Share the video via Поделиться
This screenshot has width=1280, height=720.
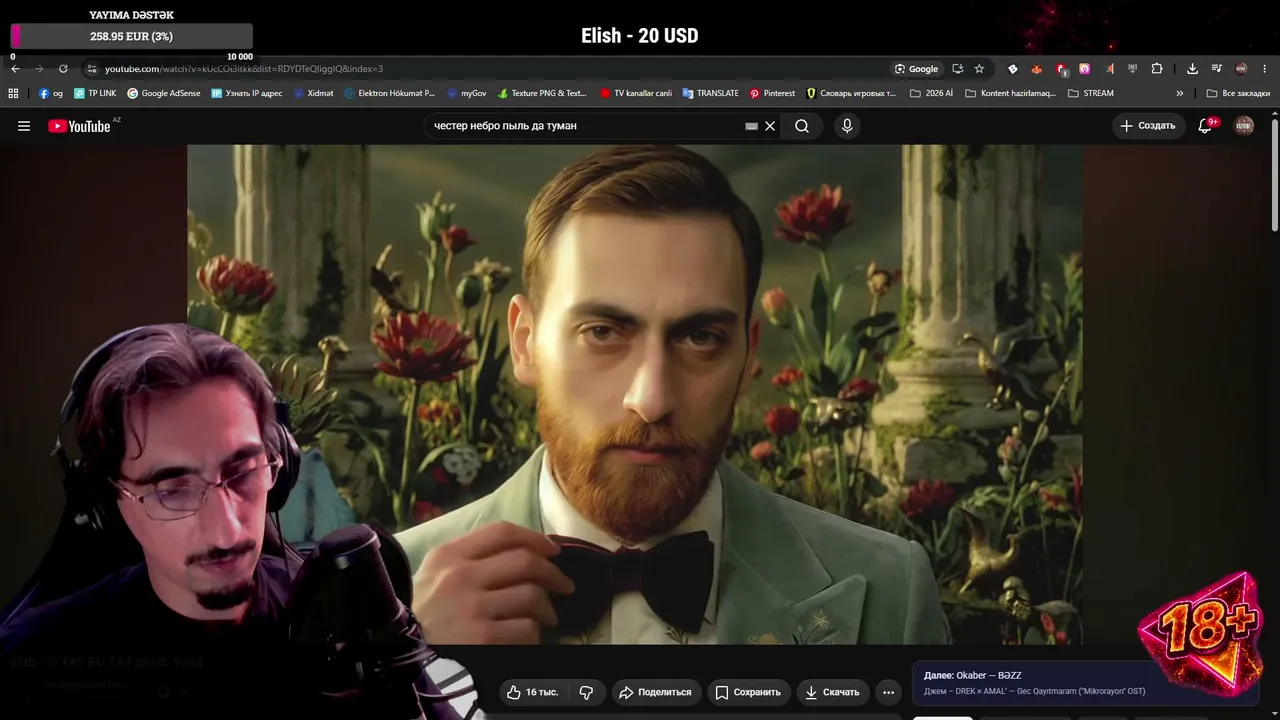655,692
